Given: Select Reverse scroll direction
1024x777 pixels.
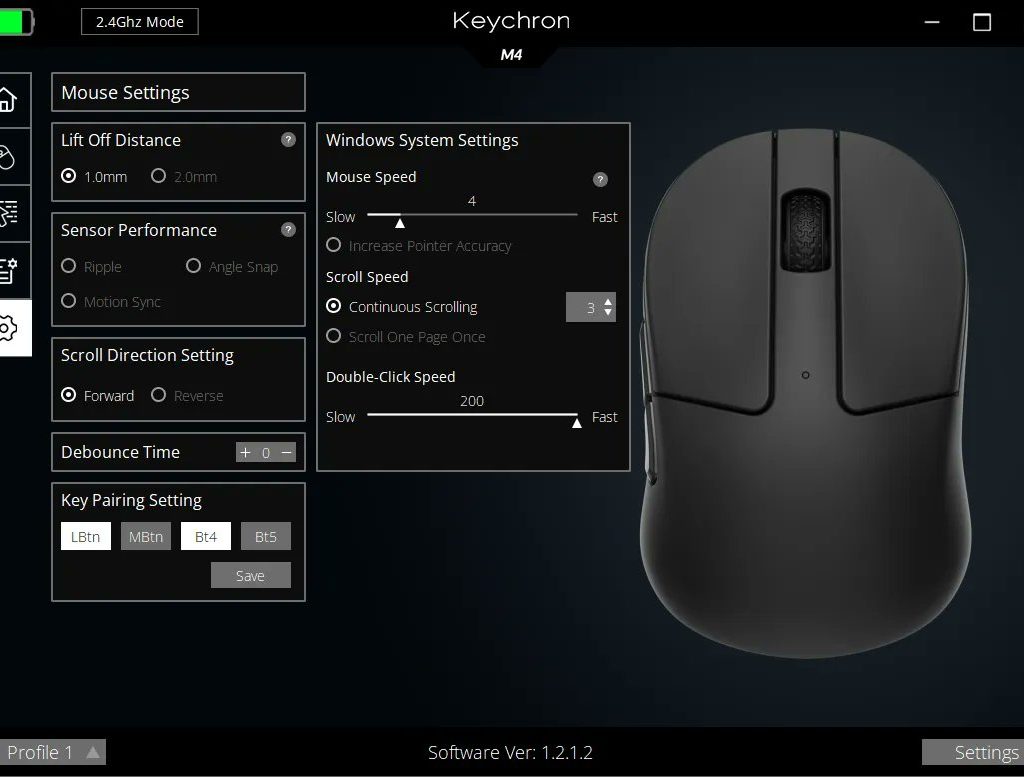Looking at the screenshot, I should pyautogui.click(x=158, y=395).
